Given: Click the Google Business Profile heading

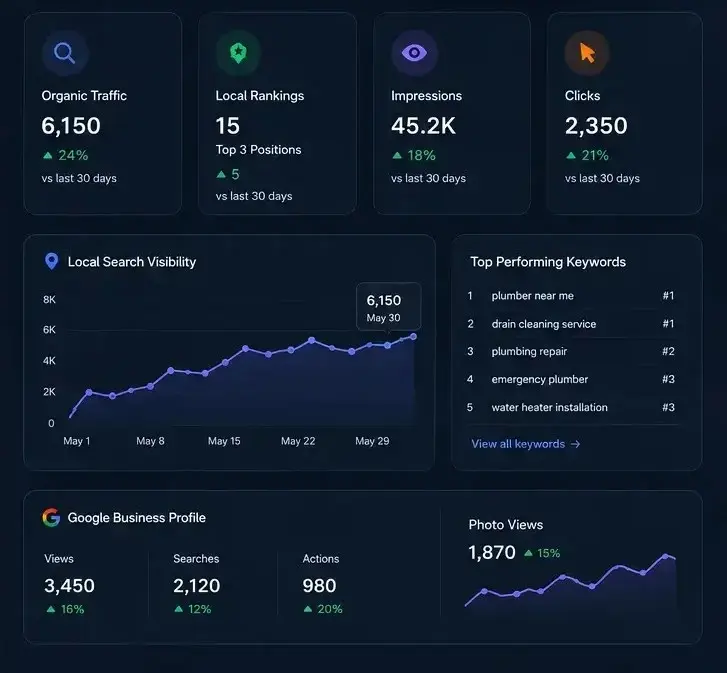Looking at the screenshot, I should (137, 518).
